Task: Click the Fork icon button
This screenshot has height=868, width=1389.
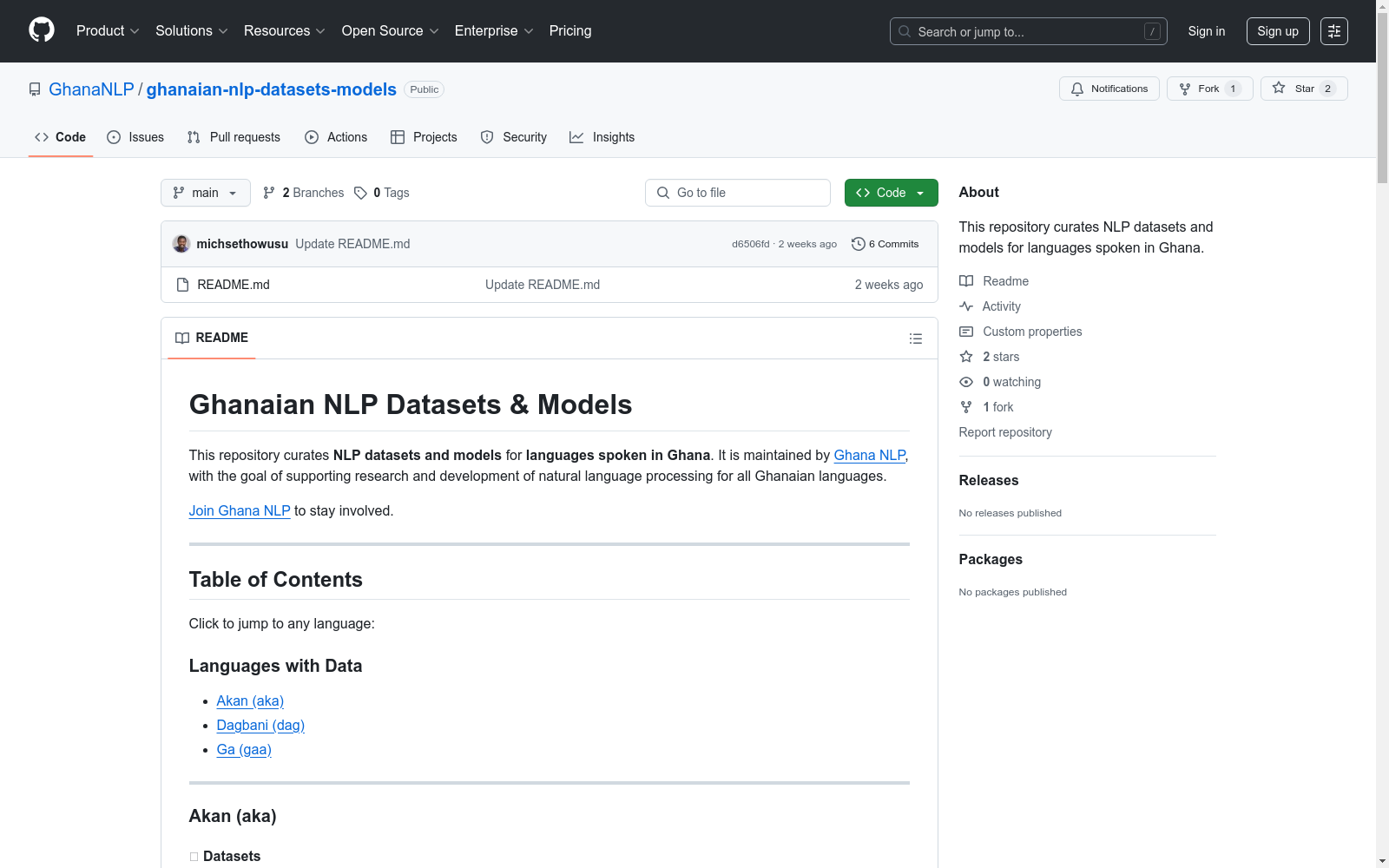Action: 1185,89
